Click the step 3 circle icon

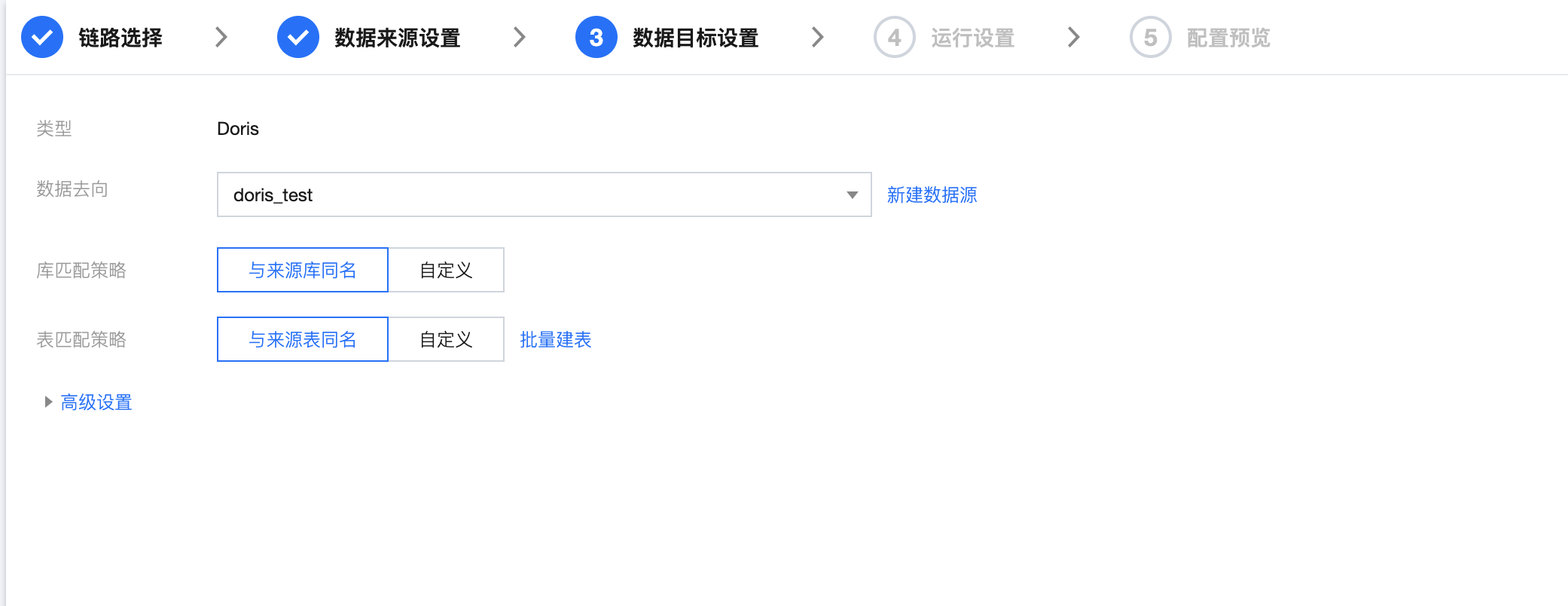[x=596, y=37]
